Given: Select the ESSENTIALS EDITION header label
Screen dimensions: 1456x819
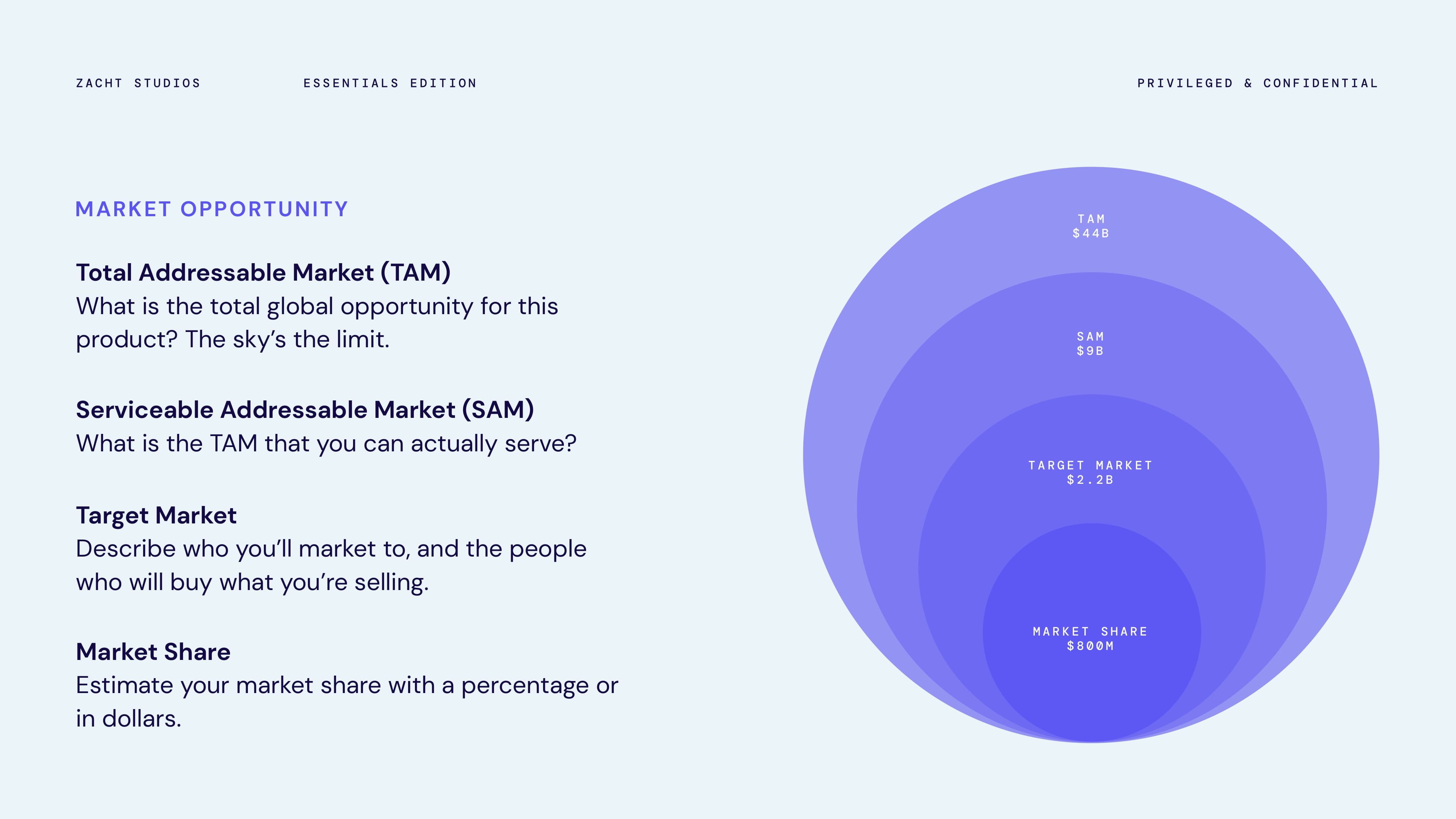Looking at the screenshot, I should 390,84.
